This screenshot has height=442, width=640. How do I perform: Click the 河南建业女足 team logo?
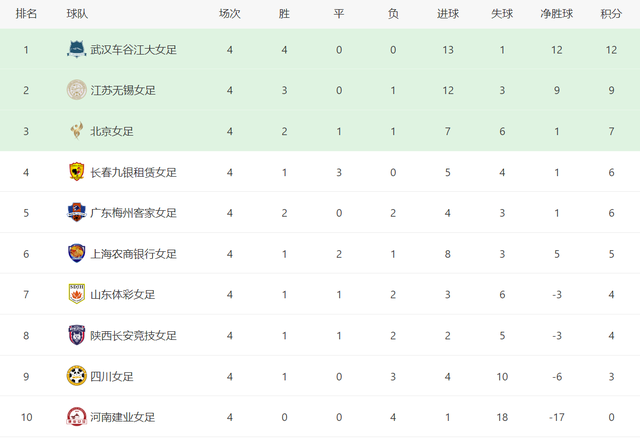[76, 417]
